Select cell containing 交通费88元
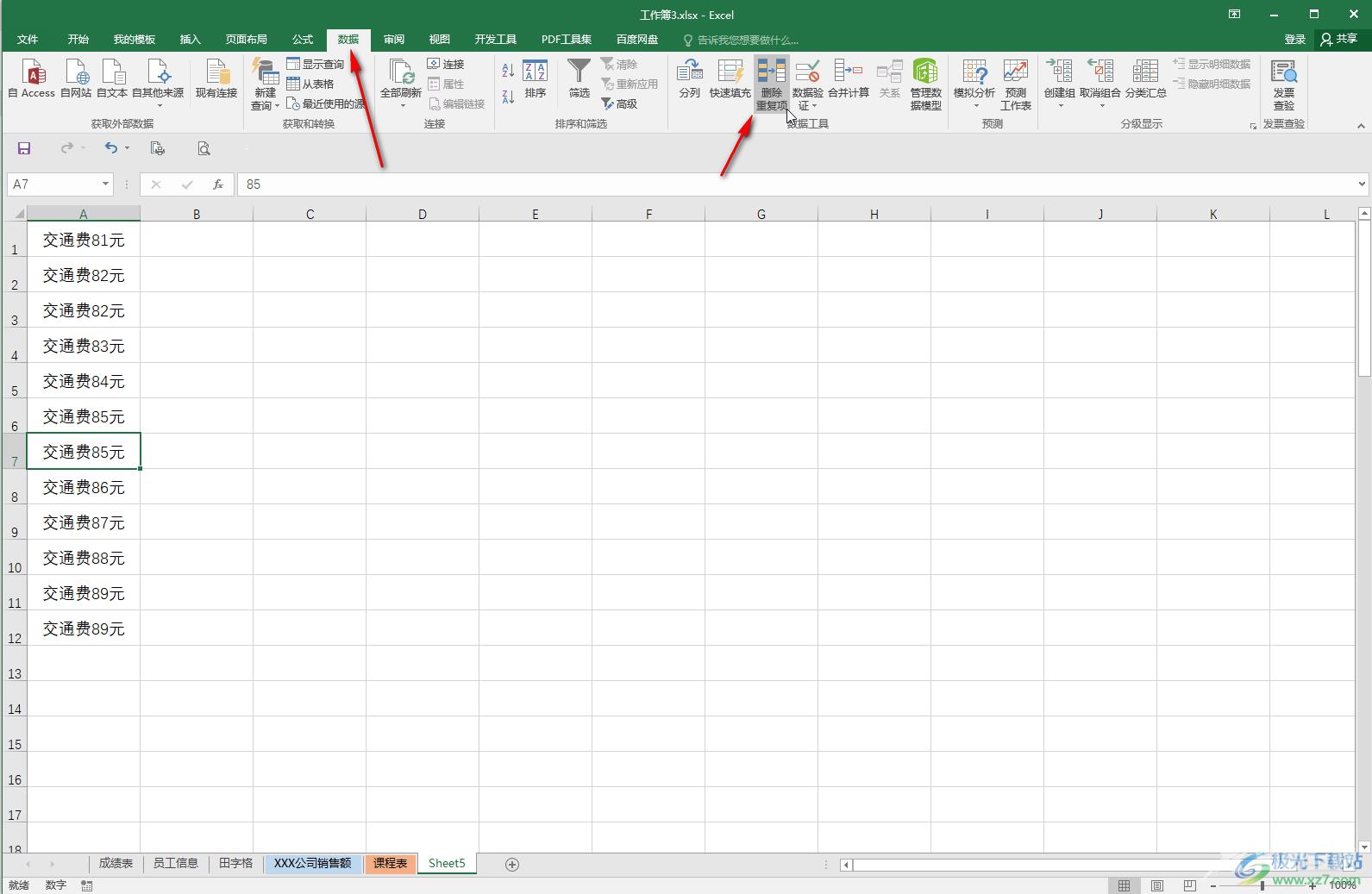The height and width of the screenshot is (894, 1372). (x=84, y=558)
